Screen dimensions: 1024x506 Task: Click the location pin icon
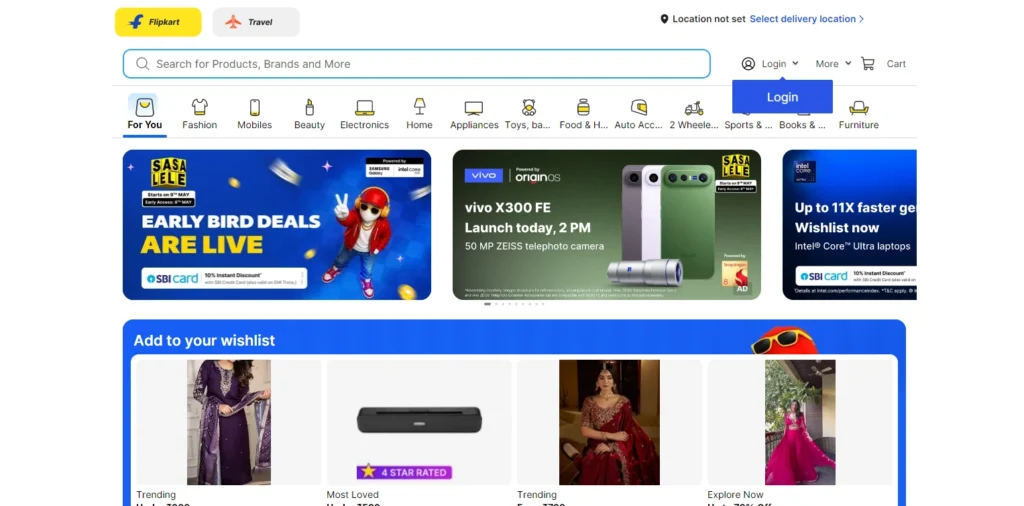click(664, 19)
